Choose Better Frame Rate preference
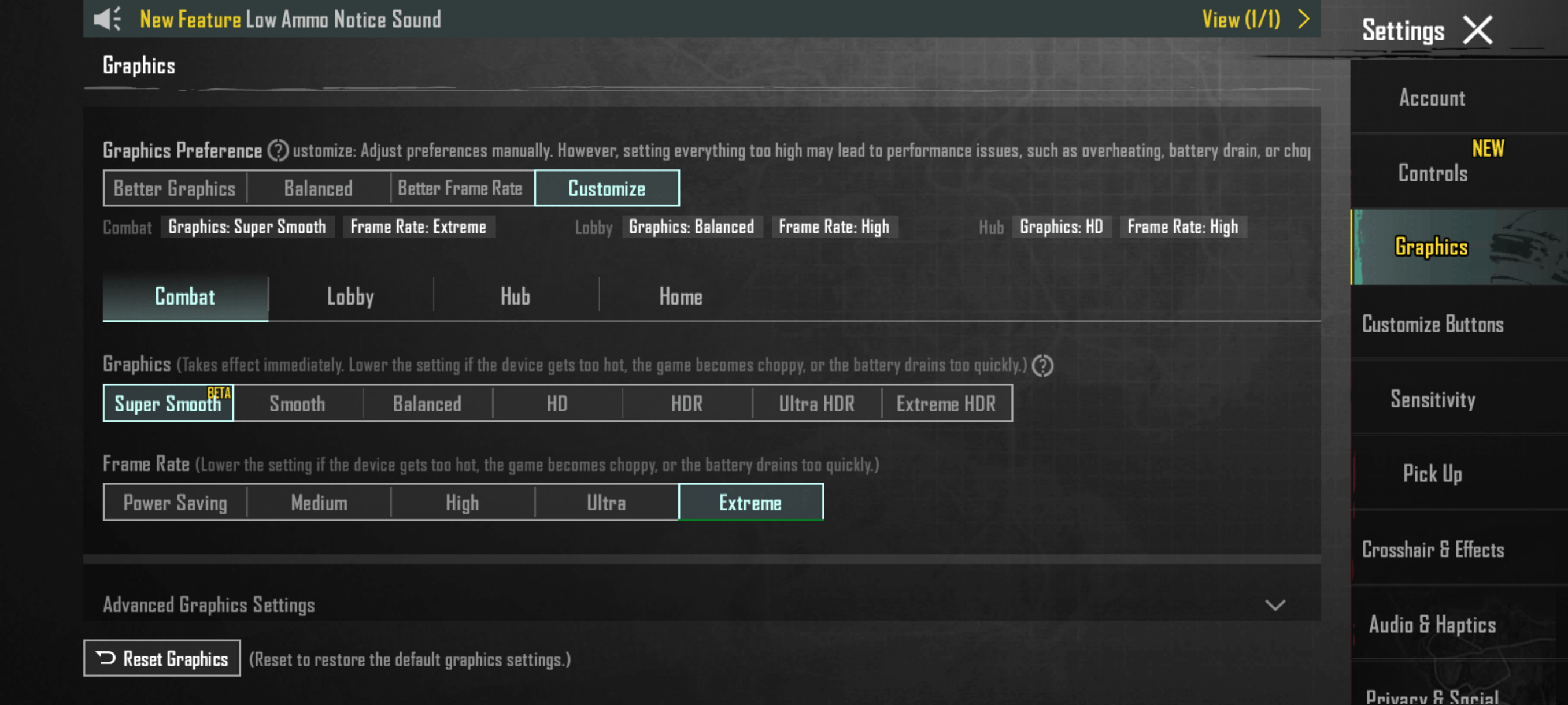1568x705 pixels. 460,188
